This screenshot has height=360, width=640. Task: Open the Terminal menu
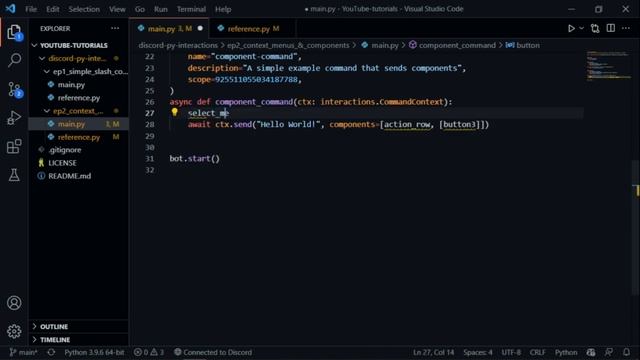[191, 9]
